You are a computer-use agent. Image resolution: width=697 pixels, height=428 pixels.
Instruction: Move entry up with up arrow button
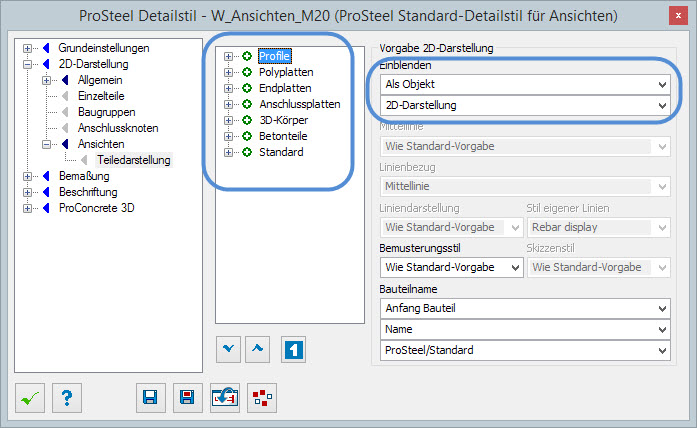tap(257, 349)
